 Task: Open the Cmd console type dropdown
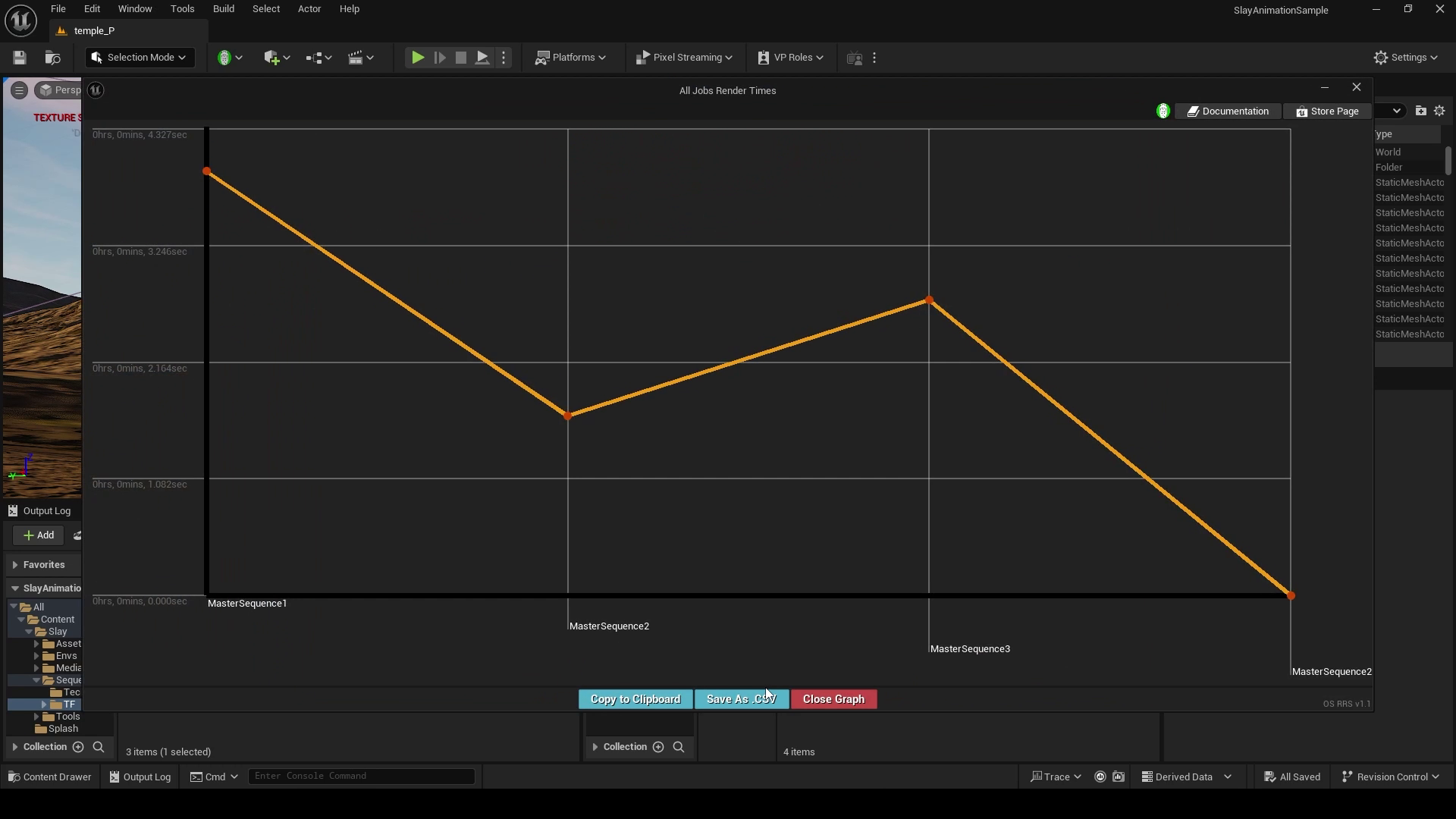click(x=214, y=777)
